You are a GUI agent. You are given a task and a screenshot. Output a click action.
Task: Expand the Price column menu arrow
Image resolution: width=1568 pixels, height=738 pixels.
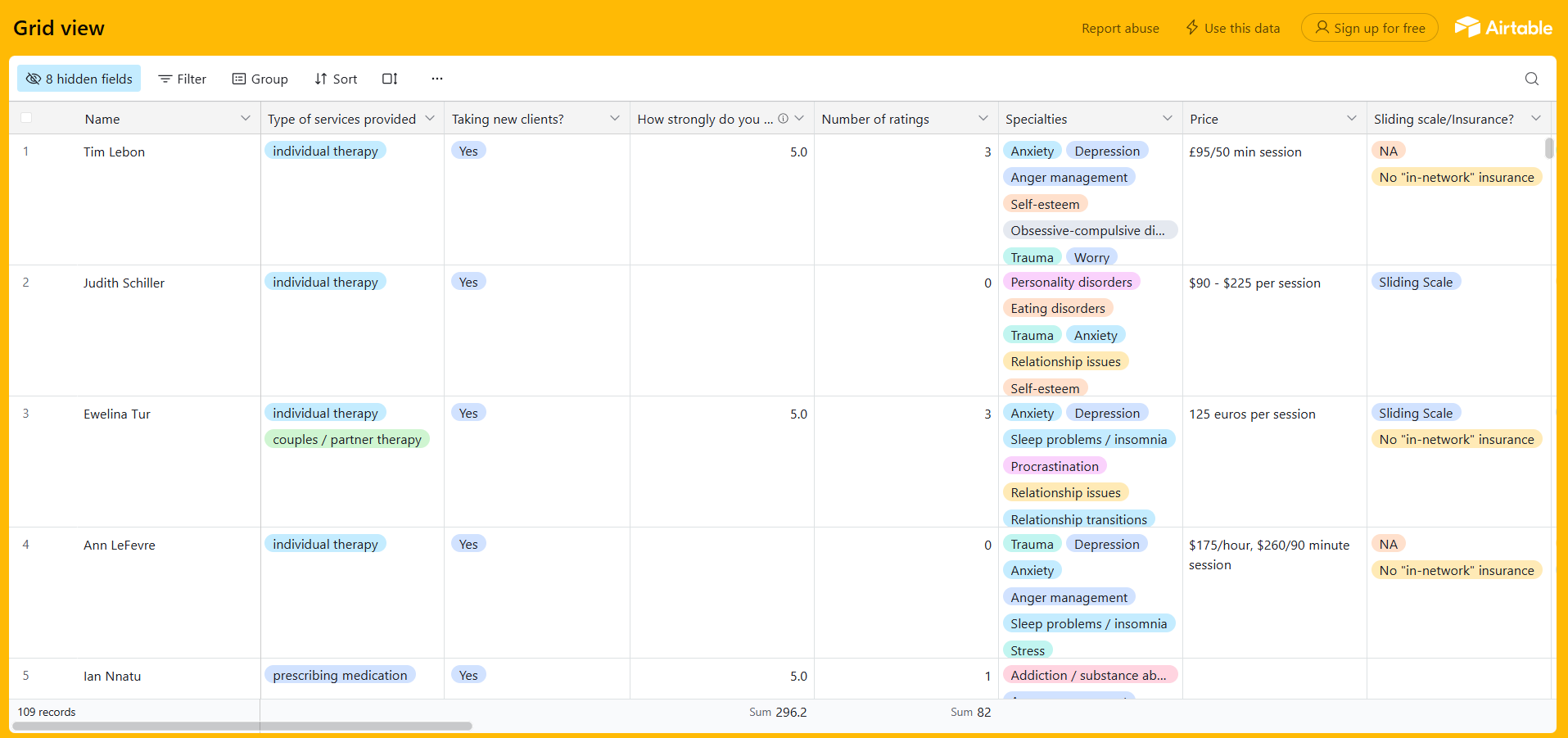(x=1351, y=119)
